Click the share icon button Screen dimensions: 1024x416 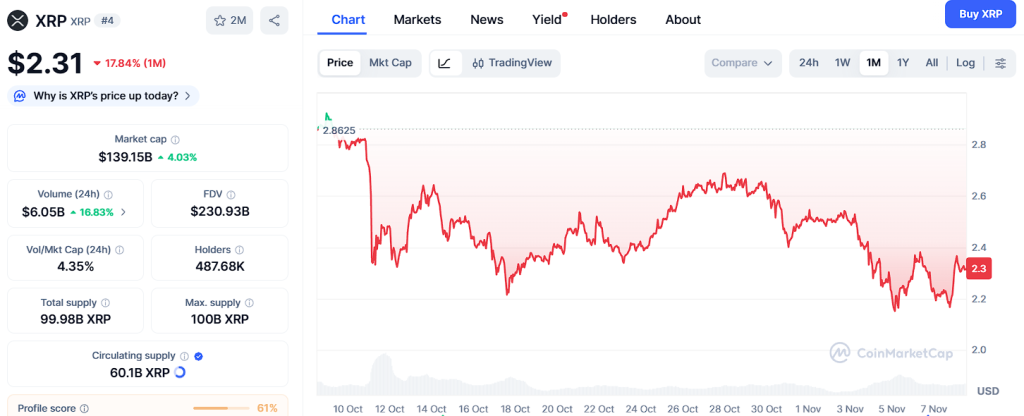click(274, 20)
